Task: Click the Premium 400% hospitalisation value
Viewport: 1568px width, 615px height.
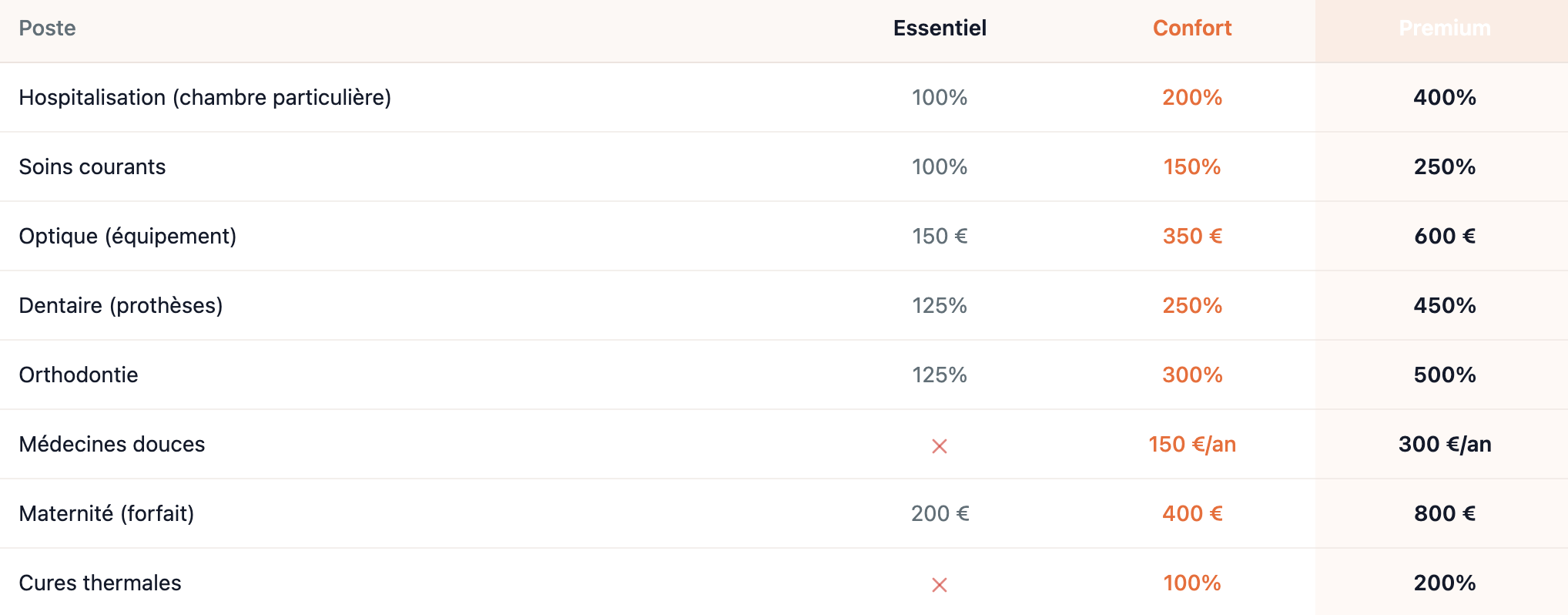Action: point(1444,98)
